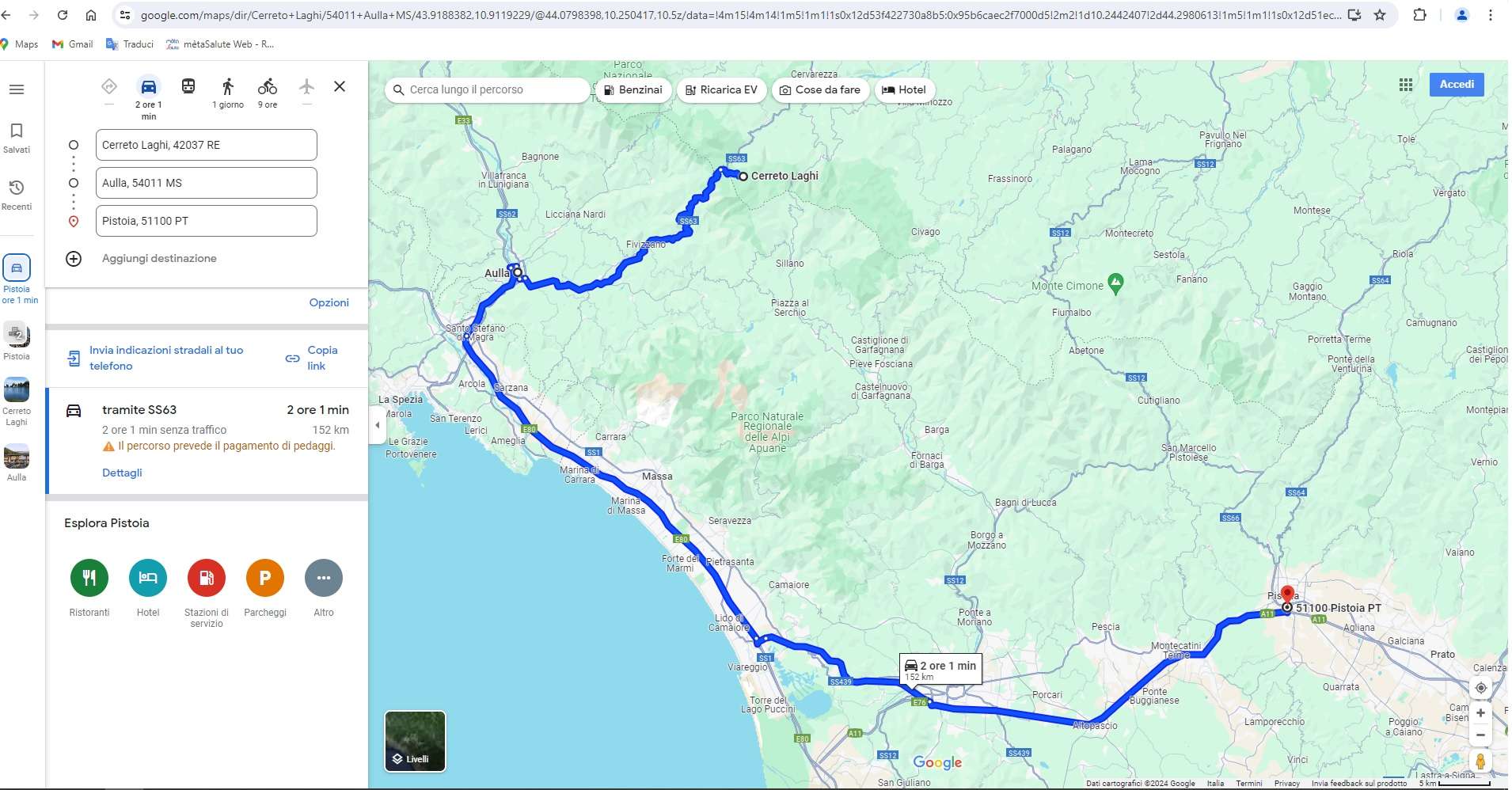Click the Accedi sign-in button

[1457, 85]
